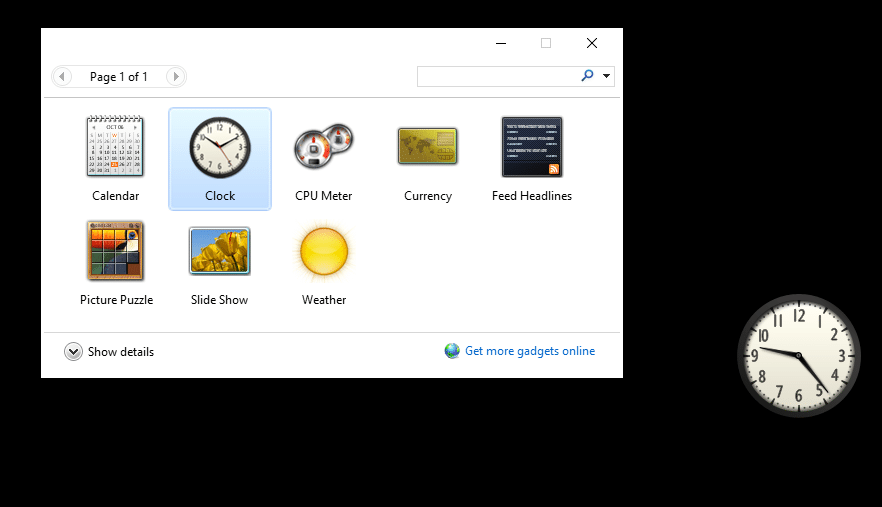Click the magnifying glass search icon
This screenshot has height=507, width=882.
587,76
